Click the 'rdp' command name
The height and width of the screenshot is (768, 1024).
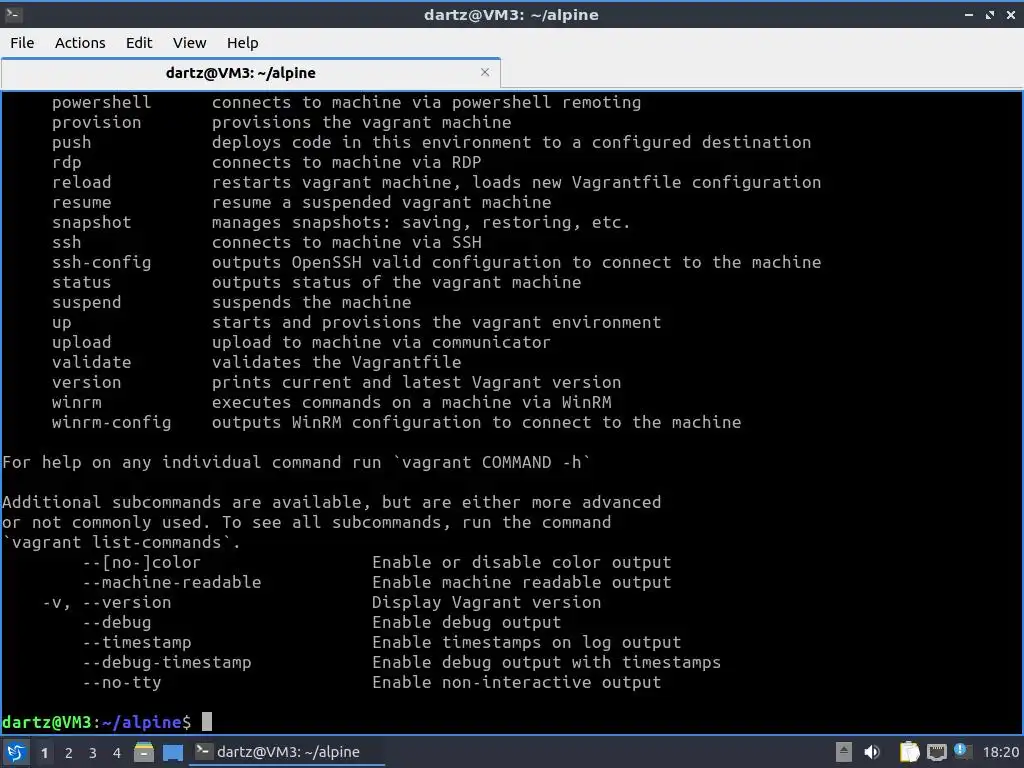(67, 163)
